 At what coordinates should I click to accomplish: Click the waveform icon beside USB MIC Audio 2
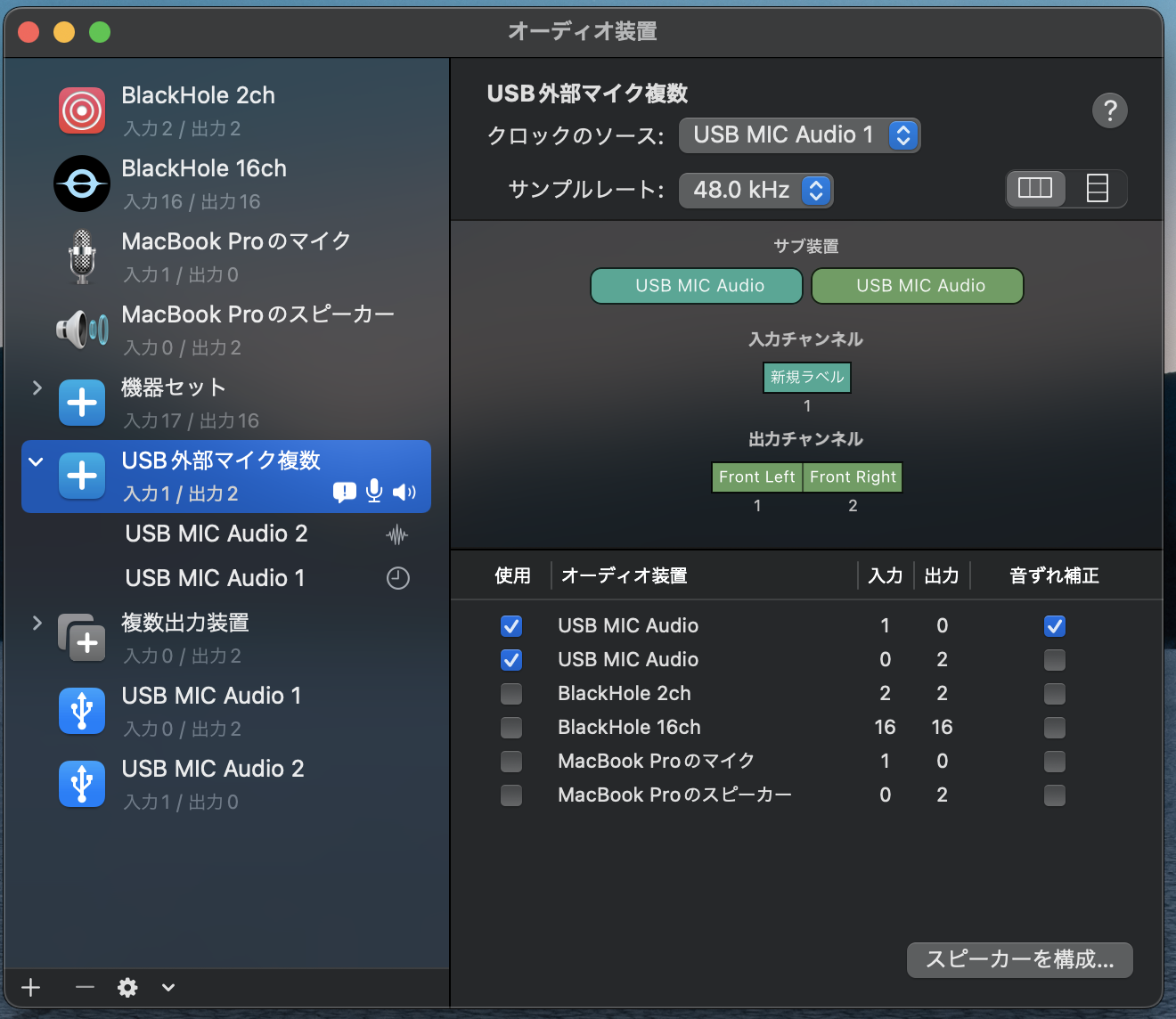[x=397, y=535]
